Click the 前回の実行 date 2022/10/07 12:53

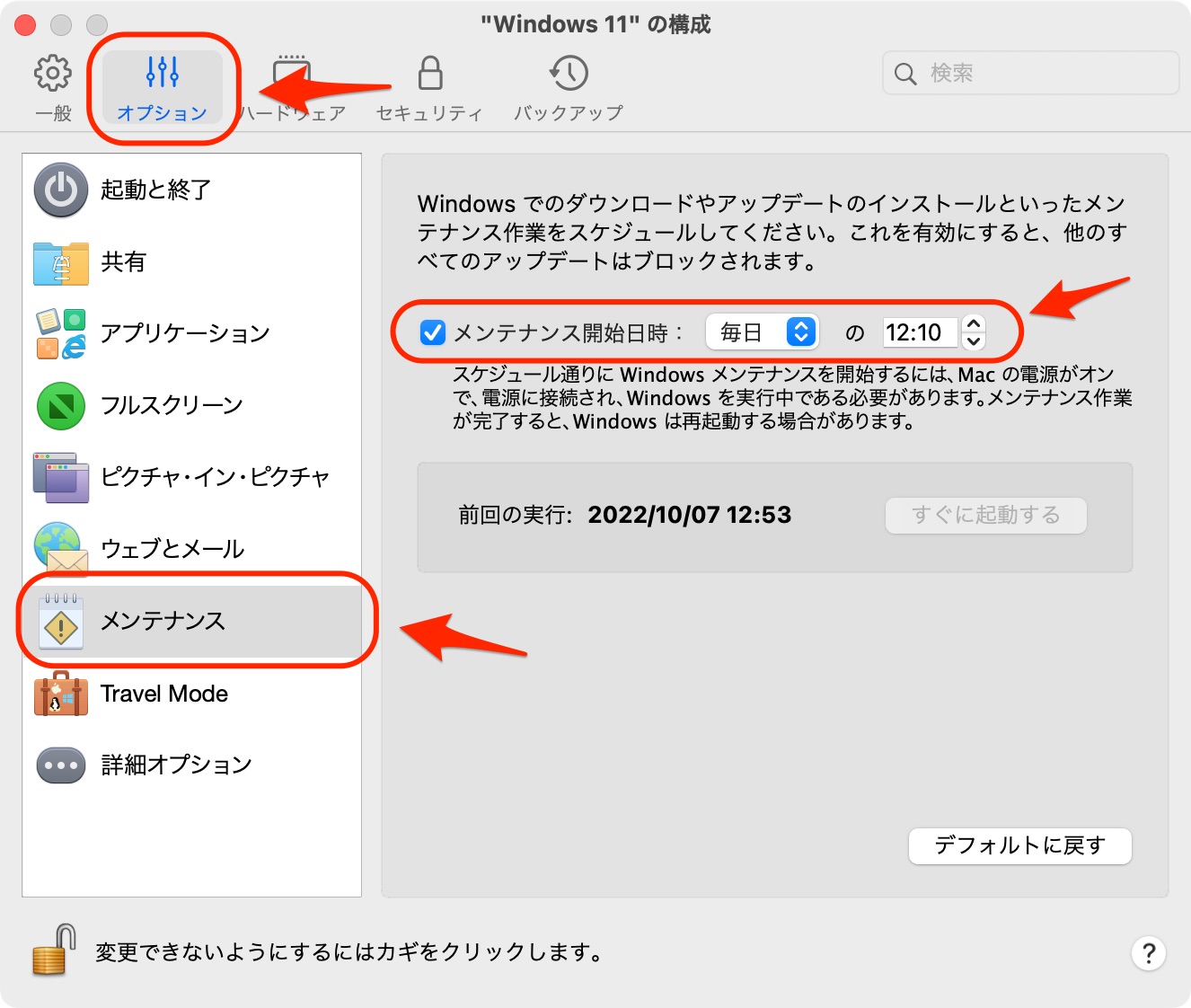(x=690, y=515)
